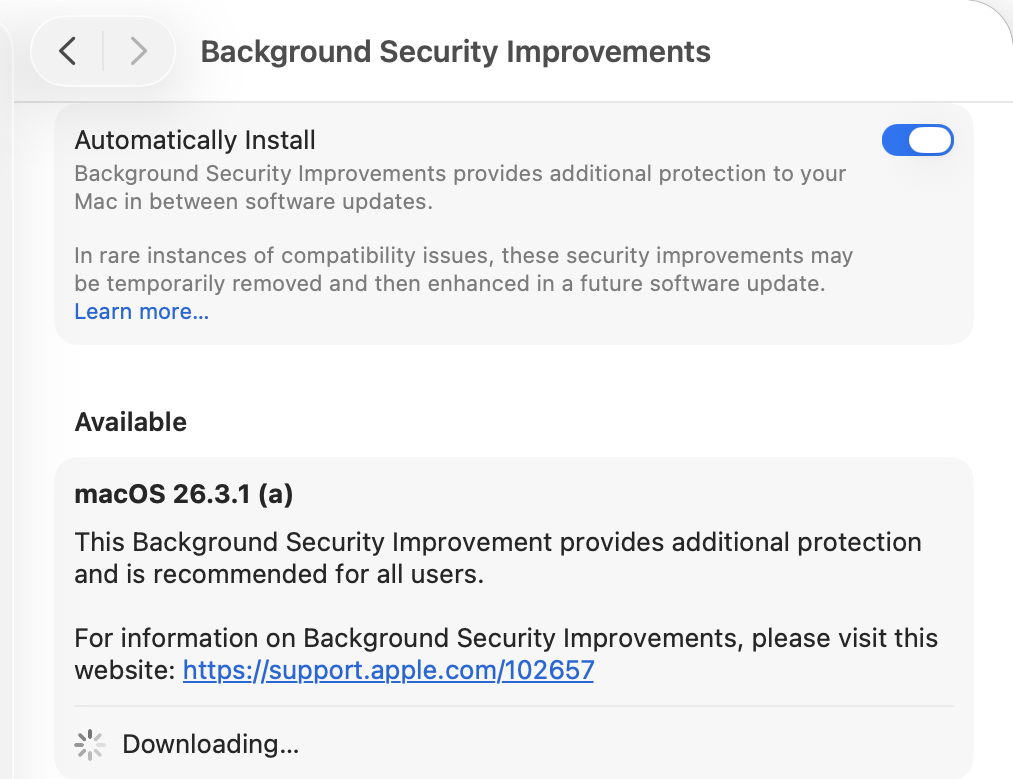Click the 'Mac in between software updates' line
Viewport: 1013px width, 779px height.
pyautogui.click(x=252, y=201)
